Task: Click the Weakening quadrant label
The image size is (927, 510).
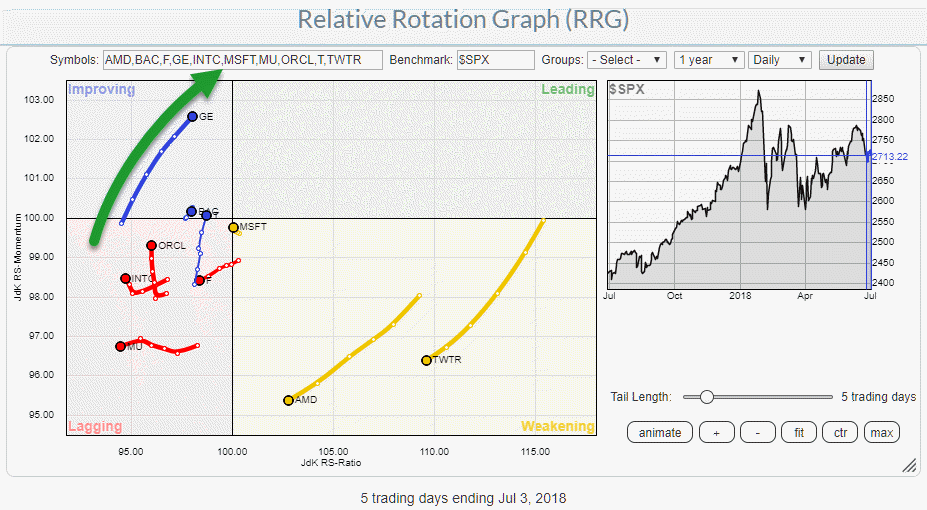Action: [558, 426]
